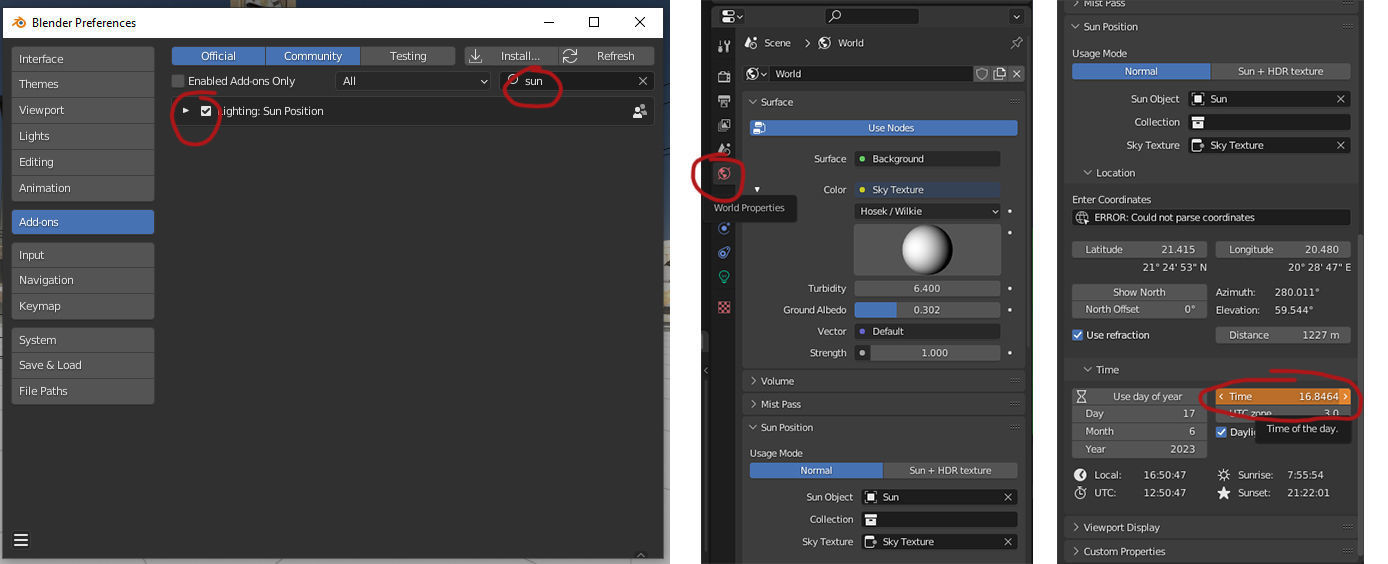
Task: Enable the Community add-ons filter
Action: [313, 56]
